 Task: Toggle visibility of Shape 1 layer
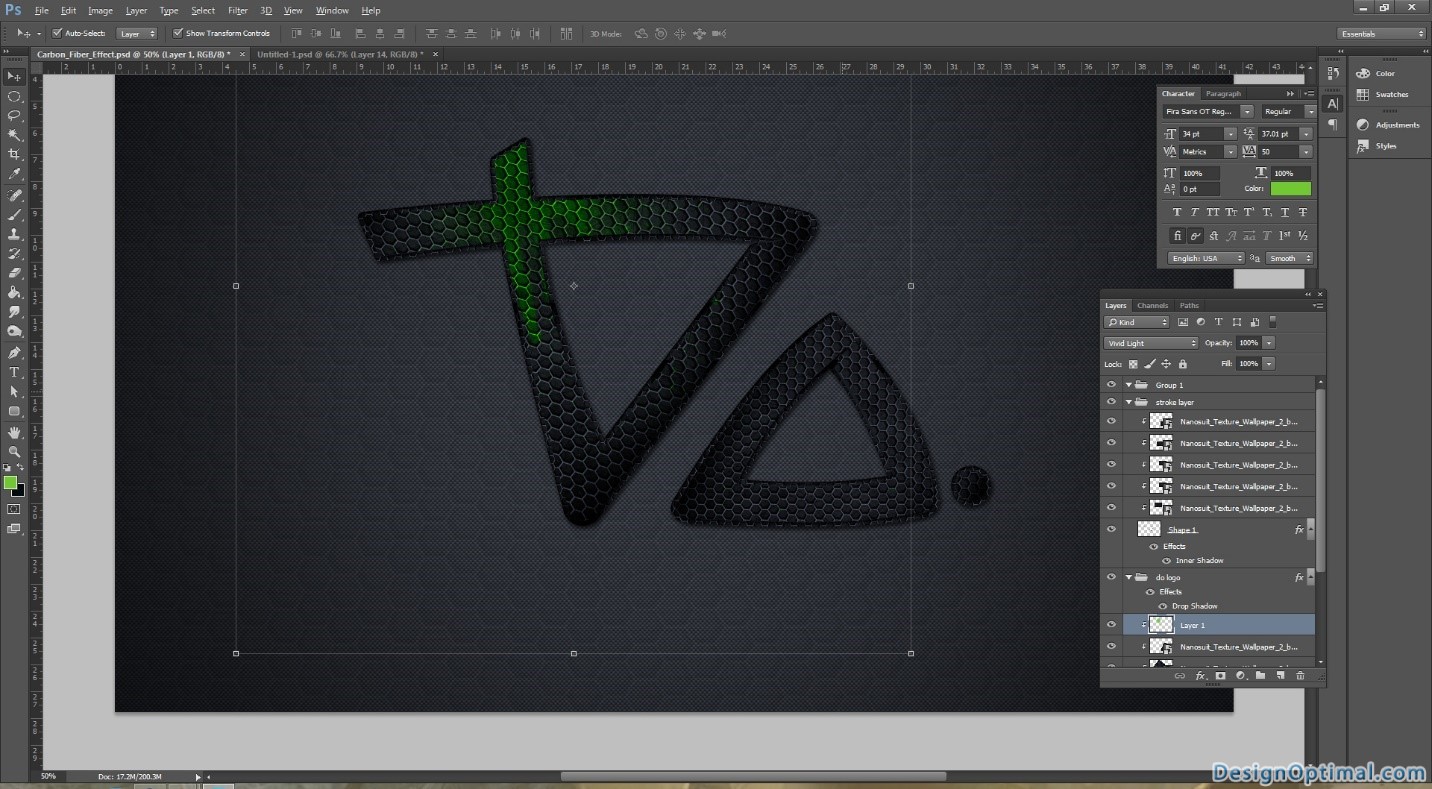coord(1110,530)
